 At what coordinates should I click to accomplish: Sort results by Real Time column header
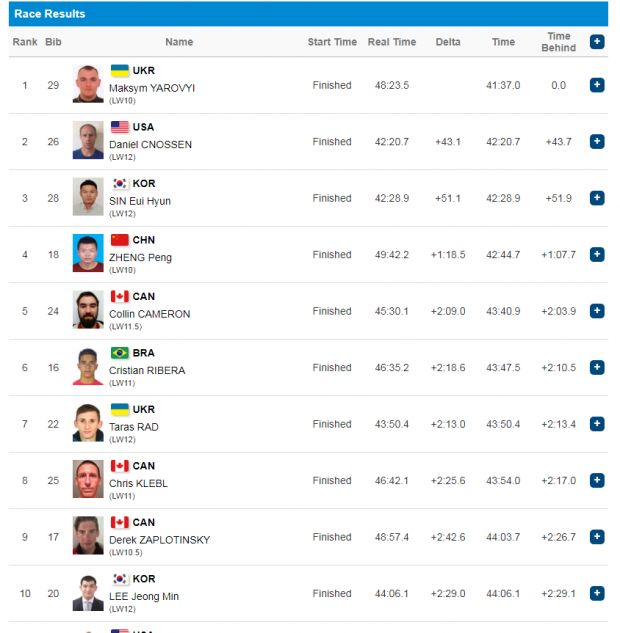(392, 42)
